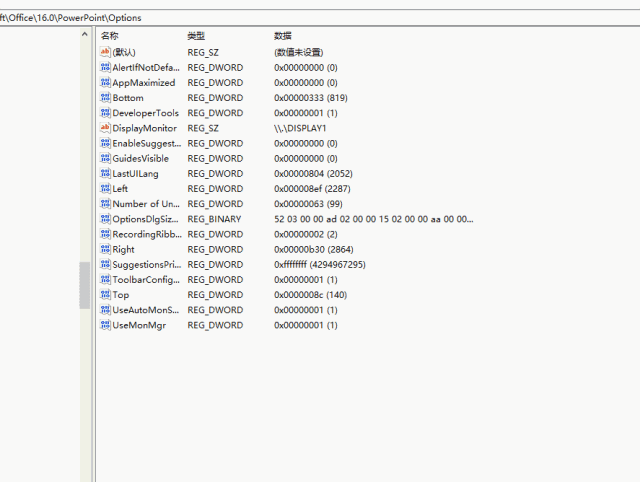Viewport: 640px width, 482px height.
Task: Click the DWORD icon beside Top
Action: pyautogui.click(x=105, y=295)
